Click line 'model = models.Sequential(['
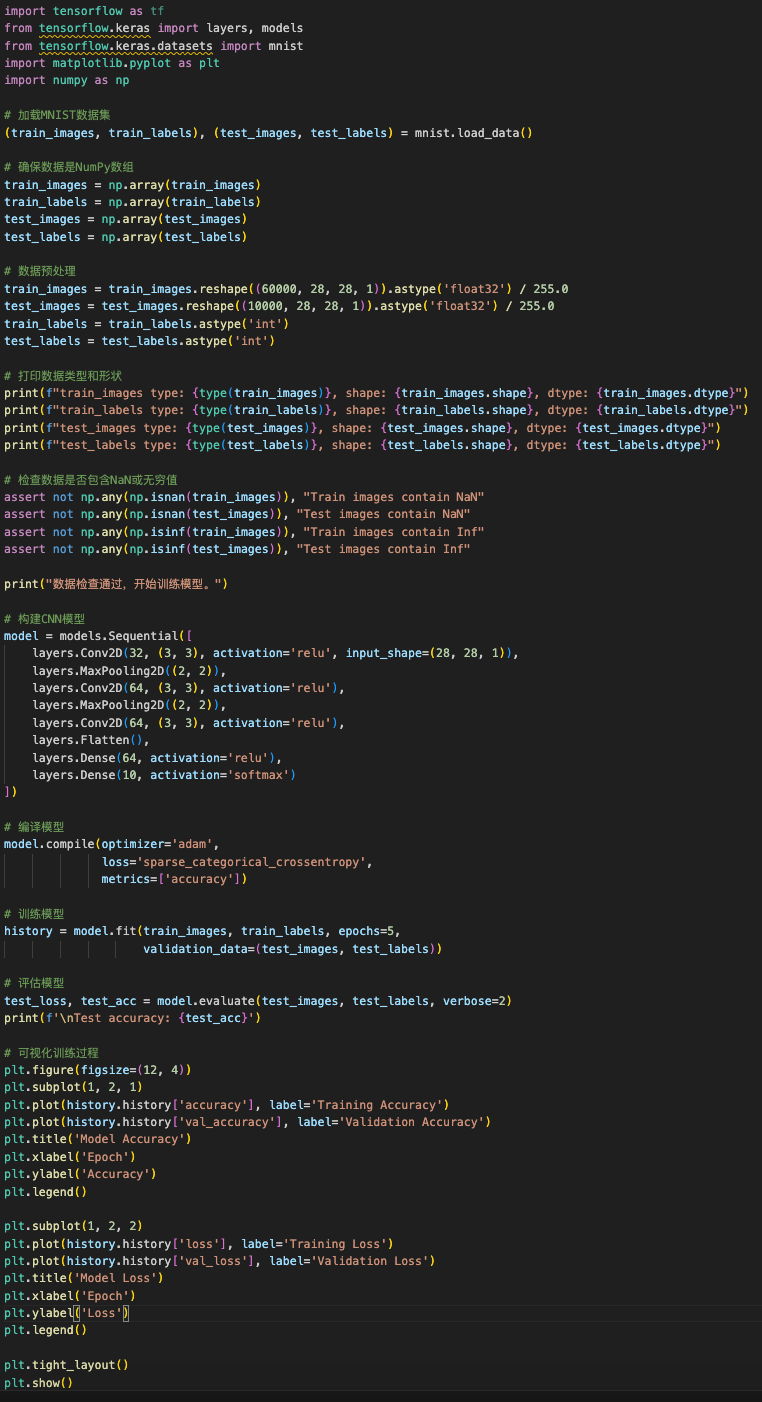Screen dimensions: 762x1402 [x=98, y=636]
